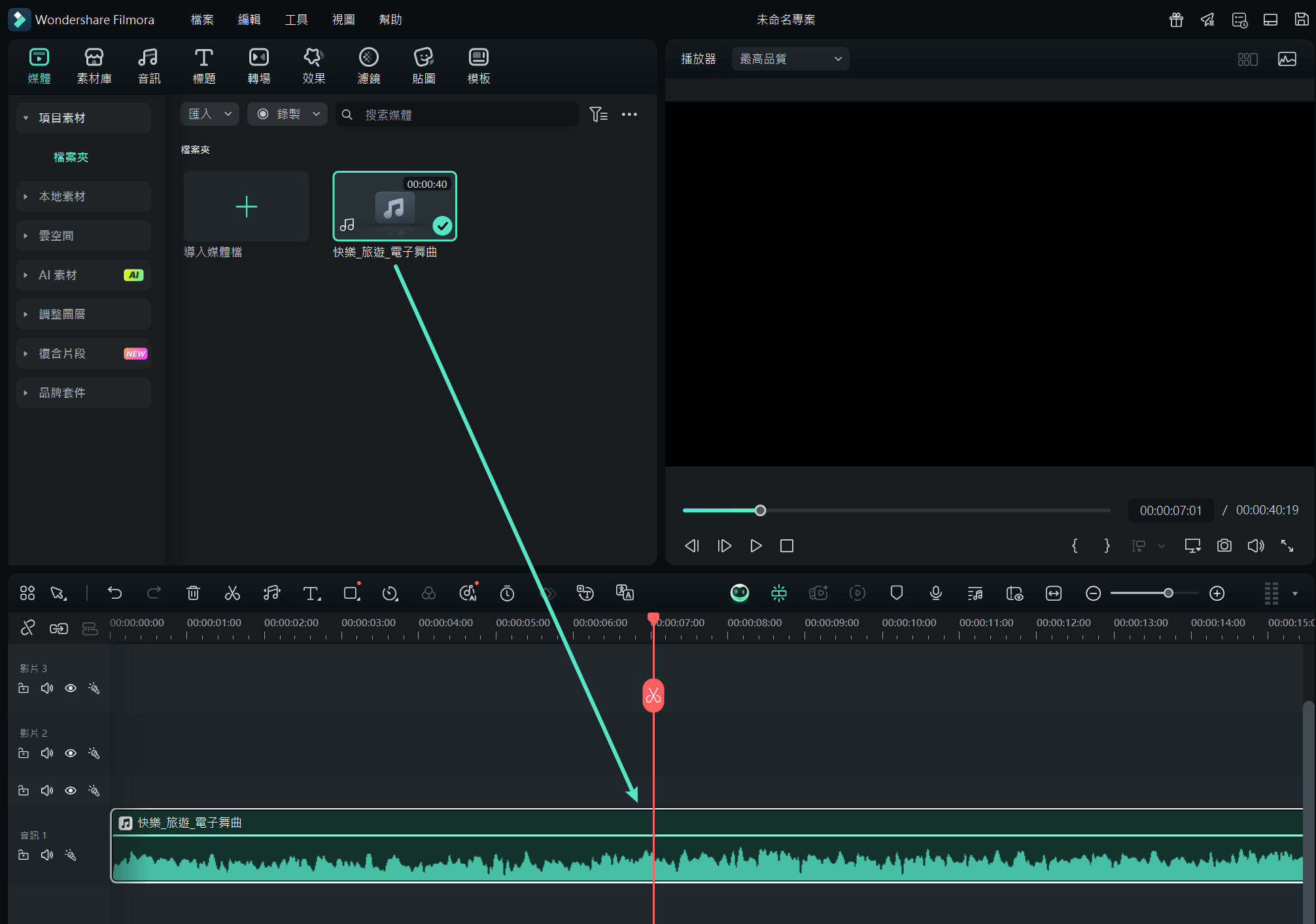The width and height of the screenshot is (1316, 924).
Task: Open the 幫助 menu
Action: (390, 20)
